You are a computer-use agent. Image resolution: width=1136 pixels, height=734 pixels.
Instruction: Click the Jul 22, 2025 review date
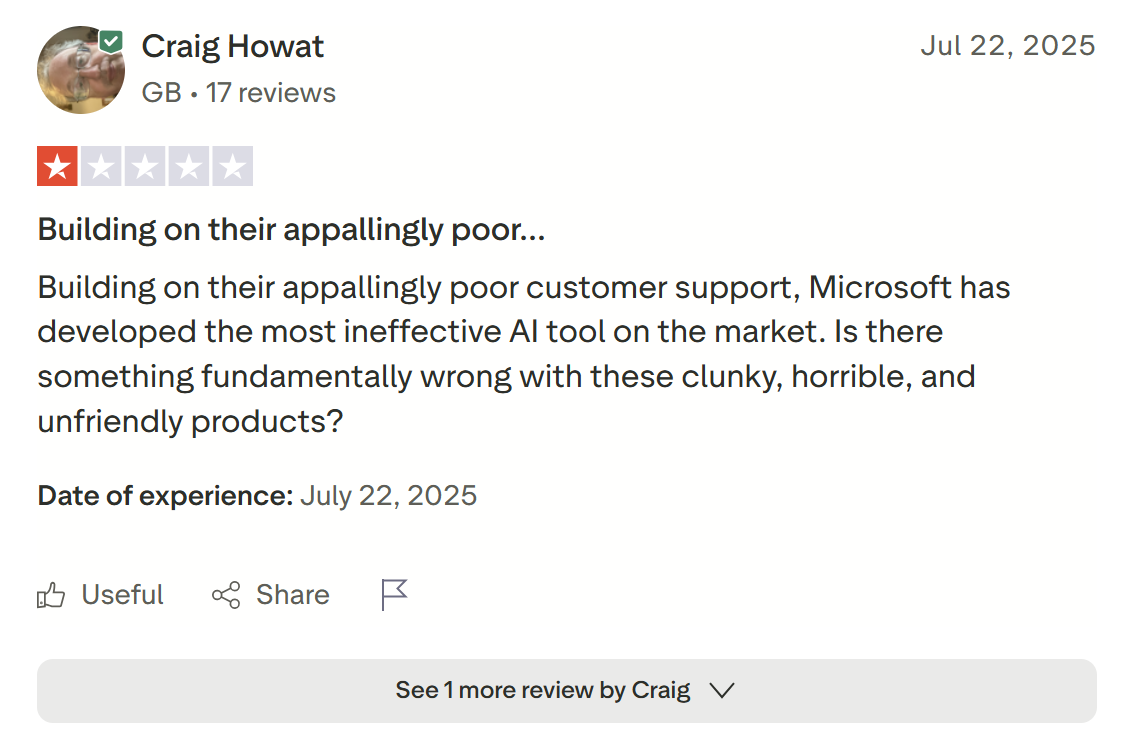point(1008,46)
